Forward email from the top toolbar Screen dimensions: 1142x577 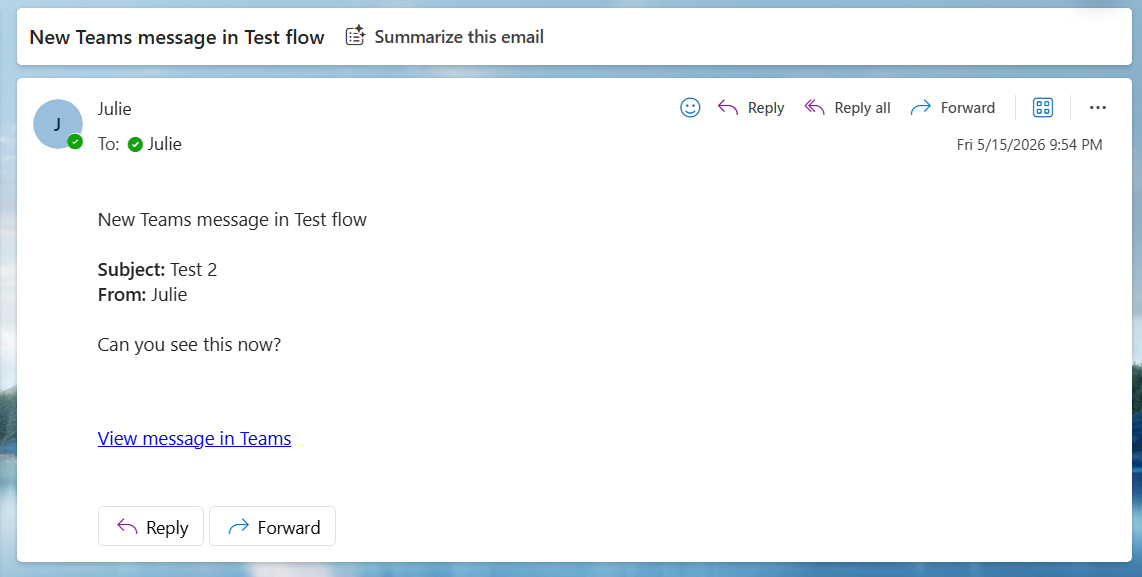point(953,108)
